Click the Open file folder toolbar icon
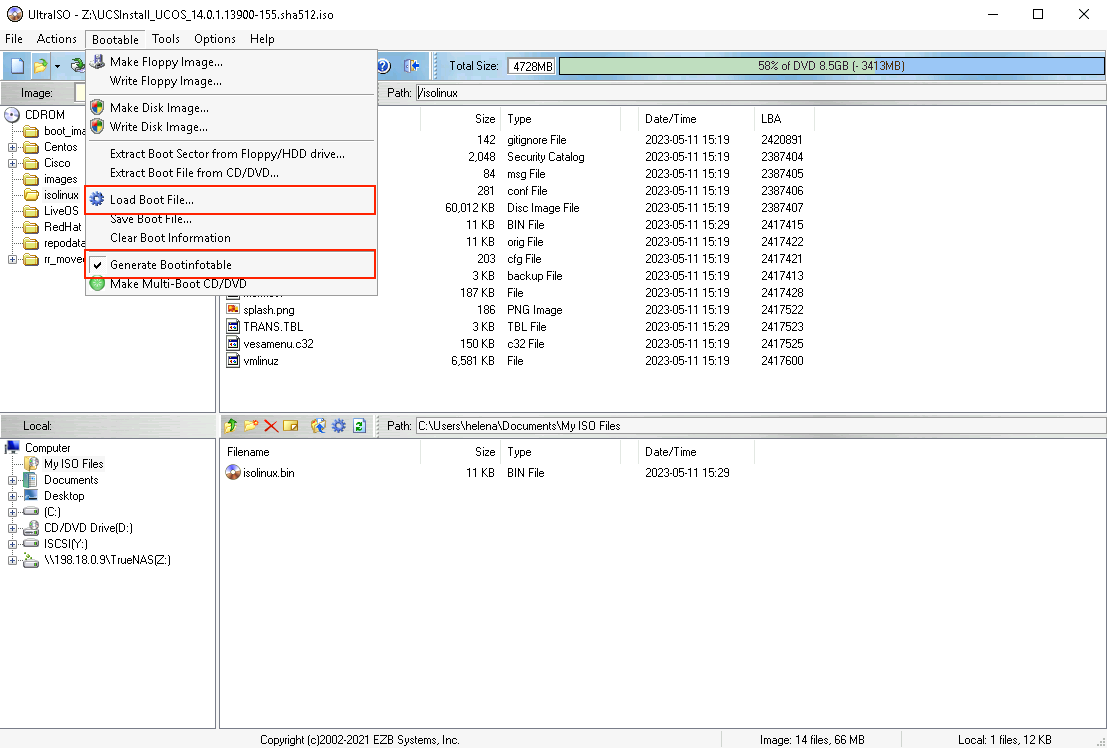Screen dimensions: 1107x748 point(40,66)
